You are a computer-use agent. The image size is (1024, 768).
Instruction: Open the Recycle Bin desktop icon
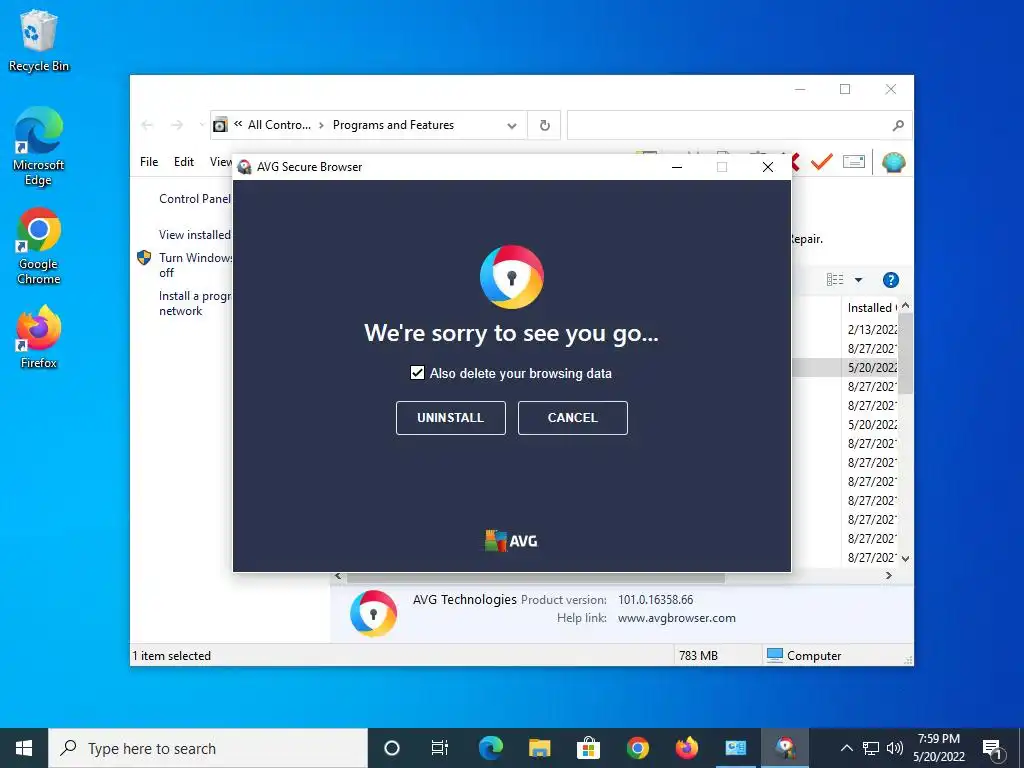[39, 42]
